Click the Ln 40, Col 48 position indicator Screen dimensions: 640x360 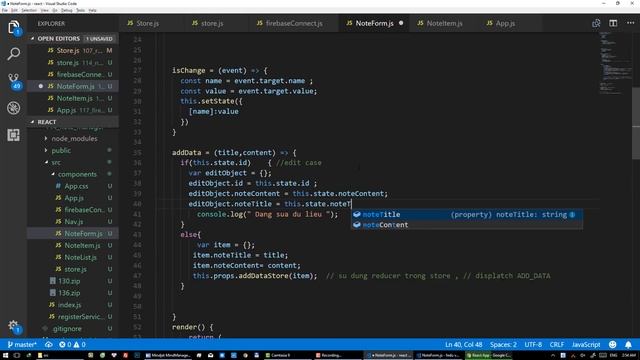[x=464, y=344]
